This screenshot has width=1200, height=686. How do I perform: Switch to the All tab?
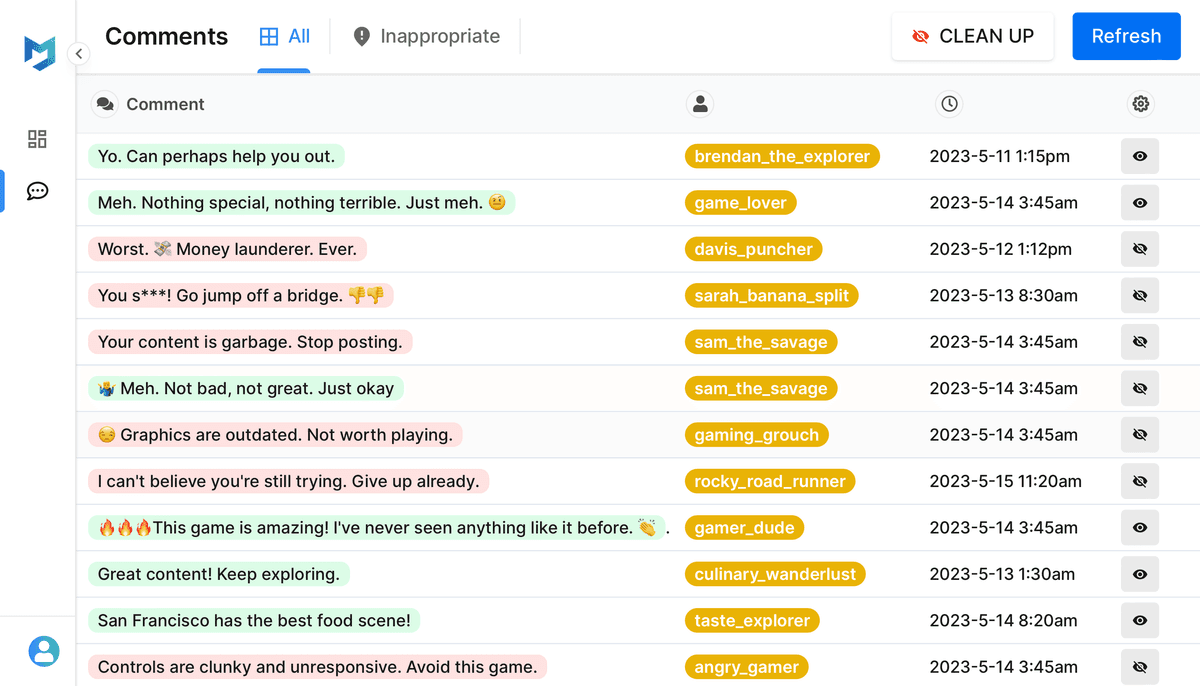click(284, 37)
